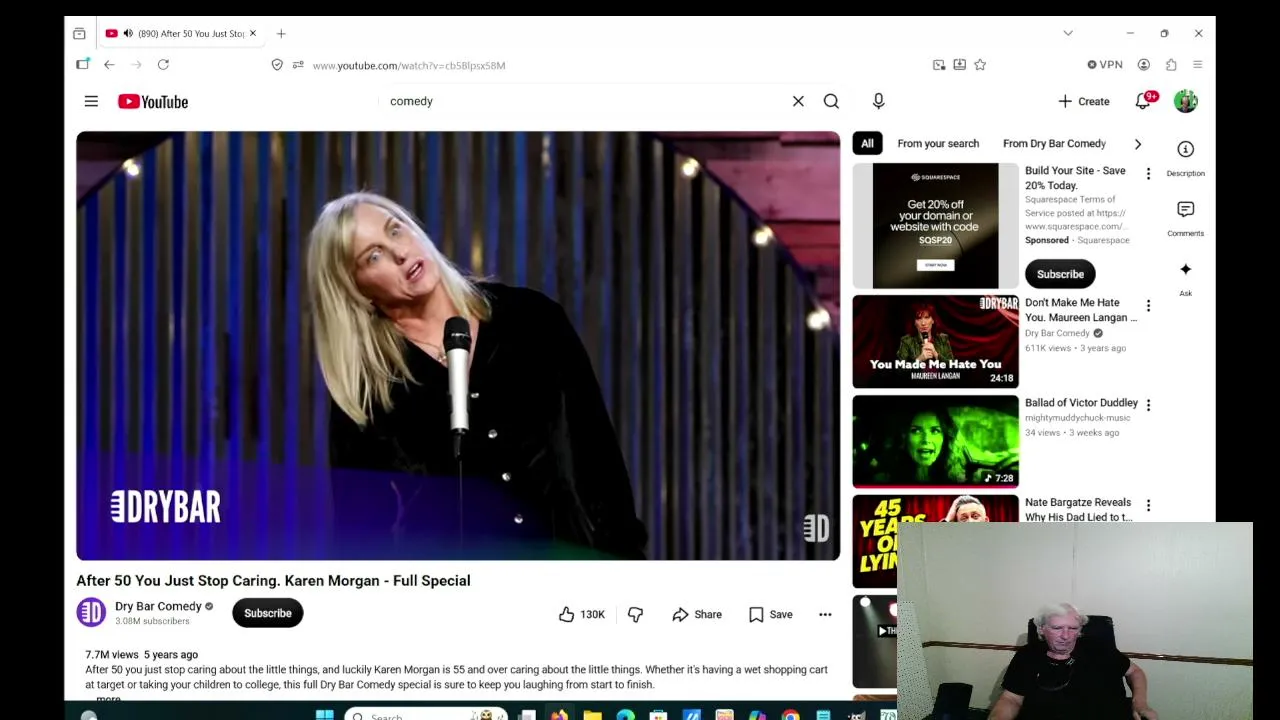This screenshot has width=1280, height=720.
Task: Dislike the video with thumbs down
Action: pyautogui.click(x=635, y=614)
